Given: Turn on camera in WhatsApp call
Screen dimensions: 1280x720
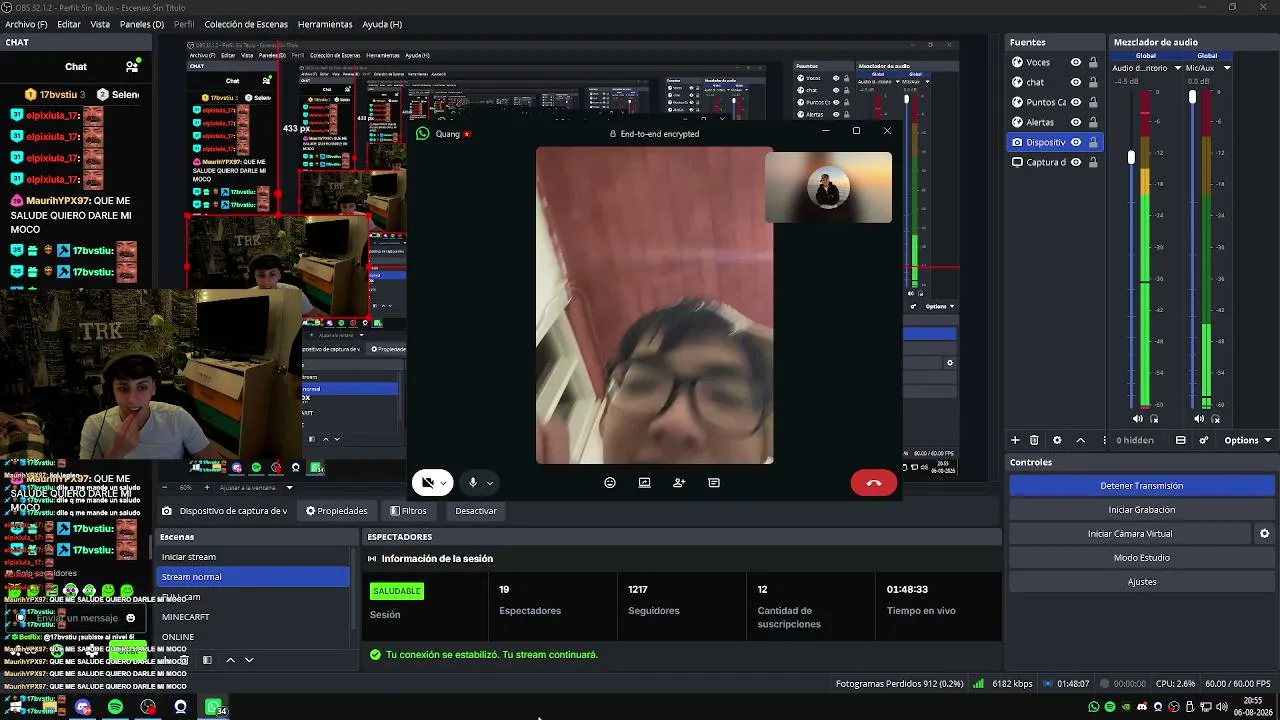Looking at the screenshot, I should pyautogui.click(x=427, y=483).
